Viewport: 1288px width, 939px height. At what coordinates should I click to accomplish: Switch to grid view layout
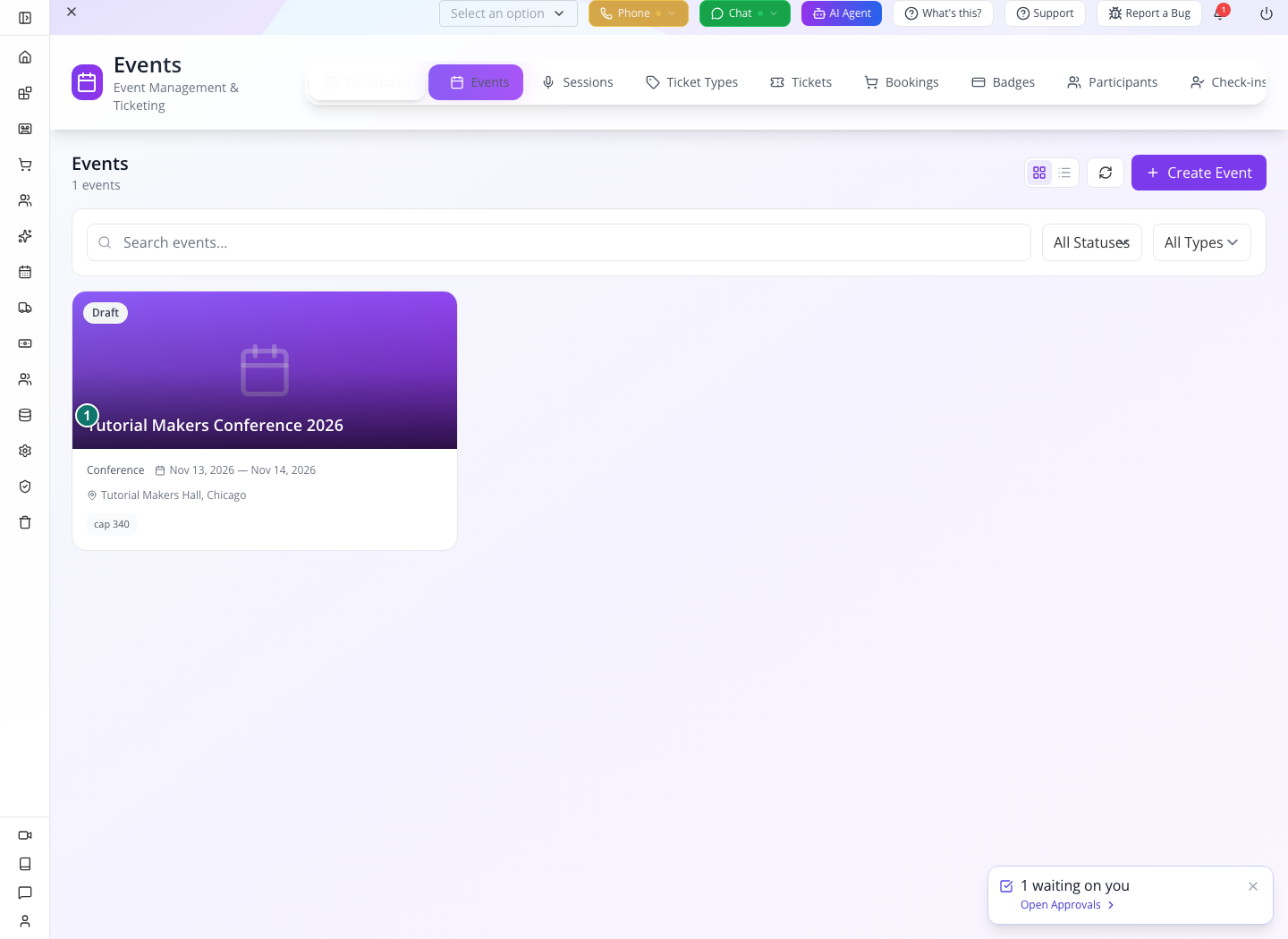(x=1039, y=173)
